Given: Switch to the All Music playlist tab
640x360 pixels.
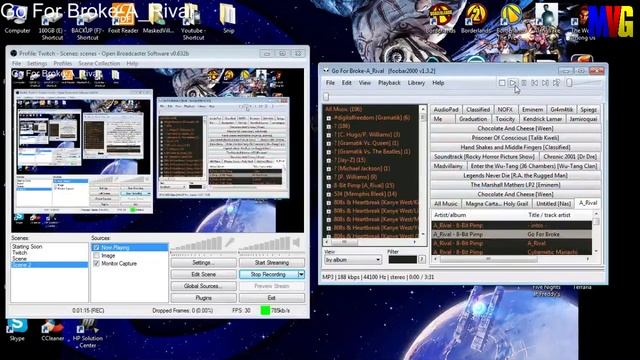Looking at the screenshot, I should [446, 204].
